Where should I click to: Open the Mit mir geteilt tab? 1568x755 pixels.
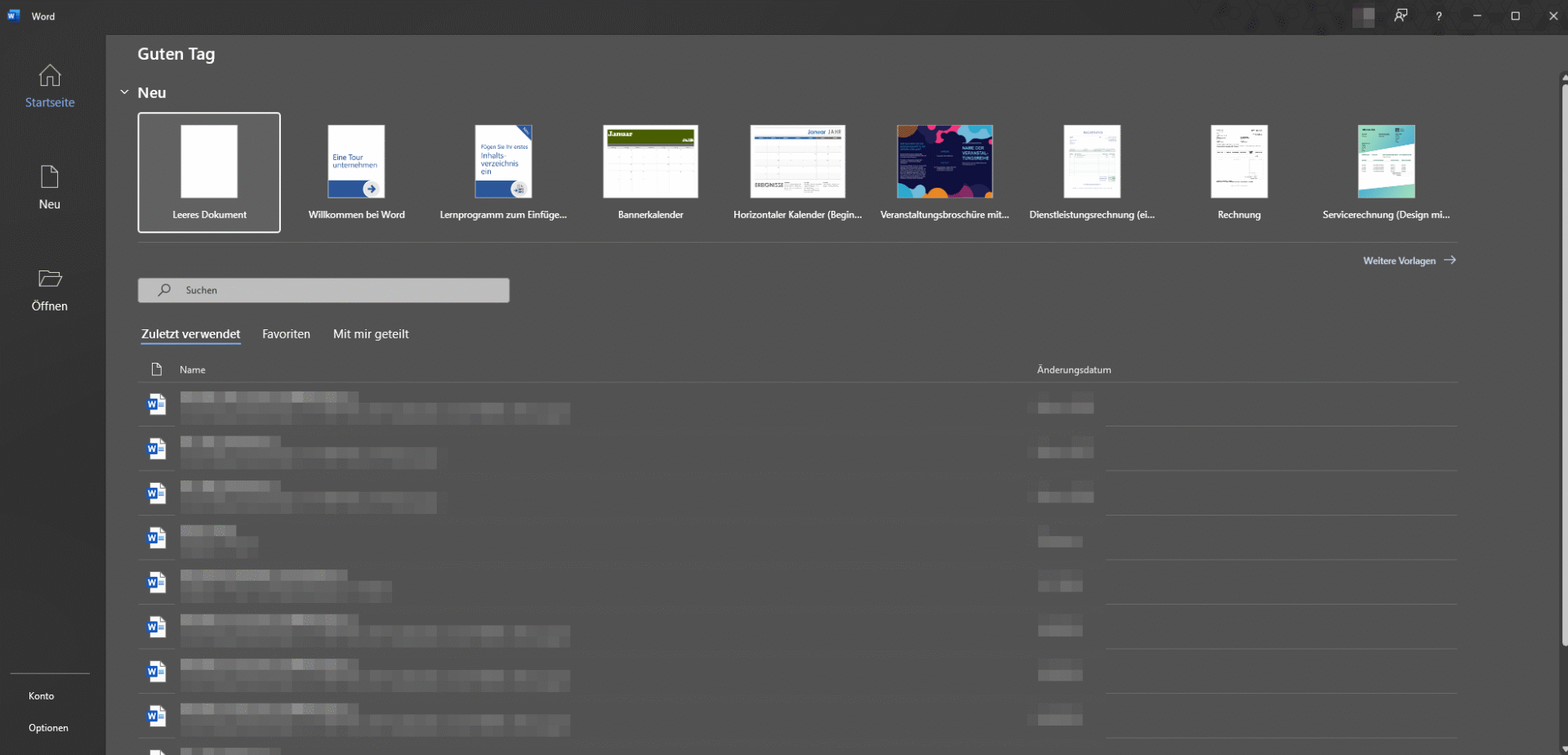(371, 333)
